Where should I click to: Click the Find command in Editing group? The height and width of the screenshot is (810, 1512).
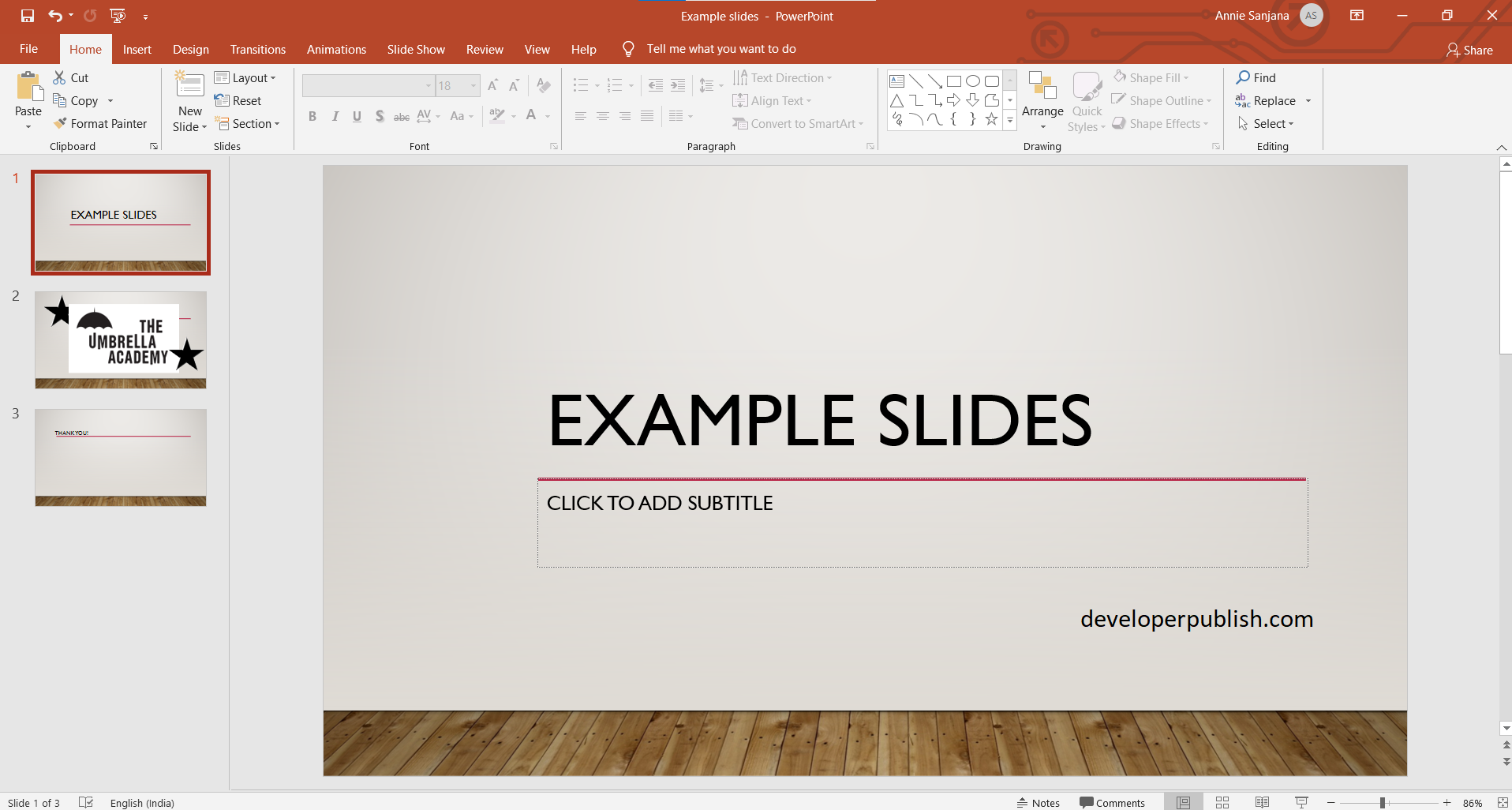tap(1258, 77)
